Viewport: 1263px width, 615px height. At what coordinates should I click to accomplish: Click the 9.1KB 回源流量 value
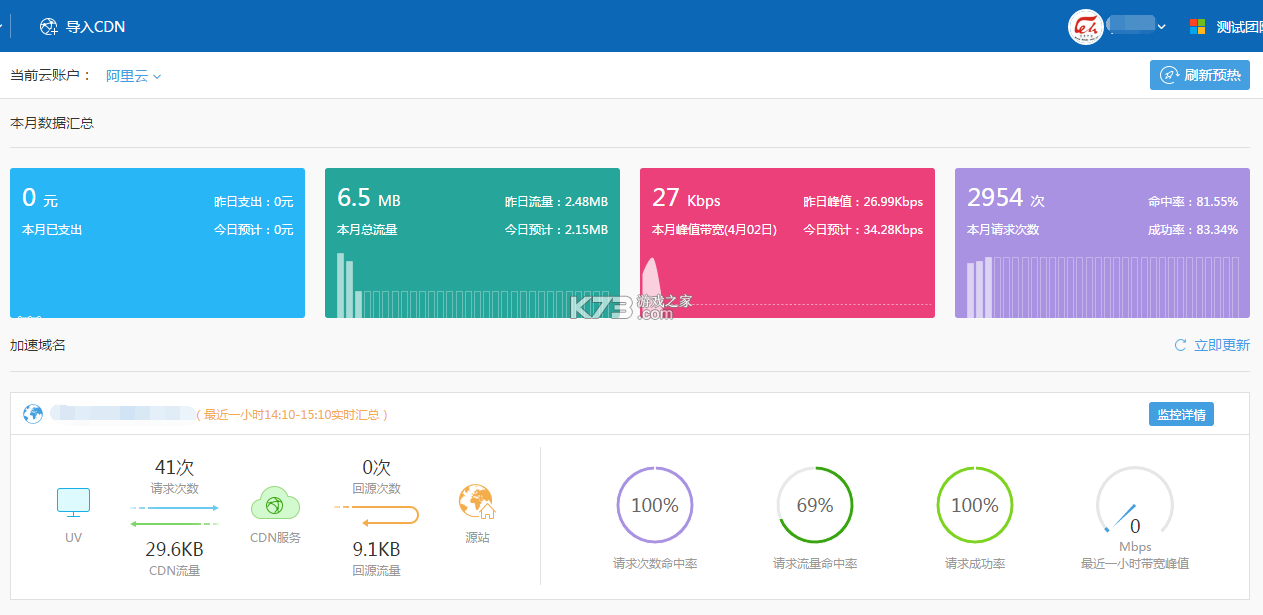[x=376, y=549]
